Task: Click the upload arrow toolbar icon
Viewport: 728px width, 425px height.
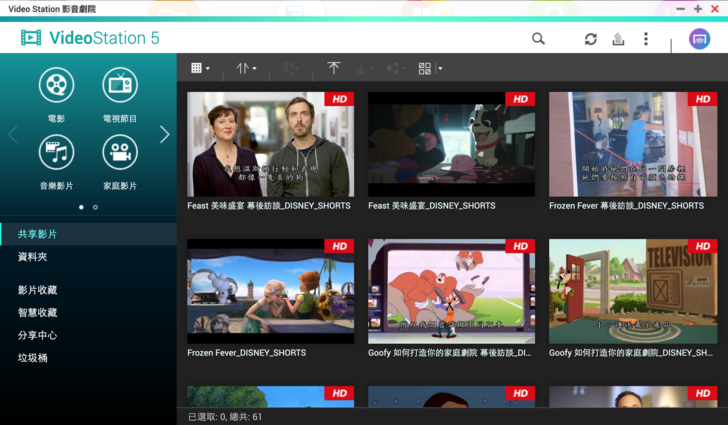Action: click(334, 68)
